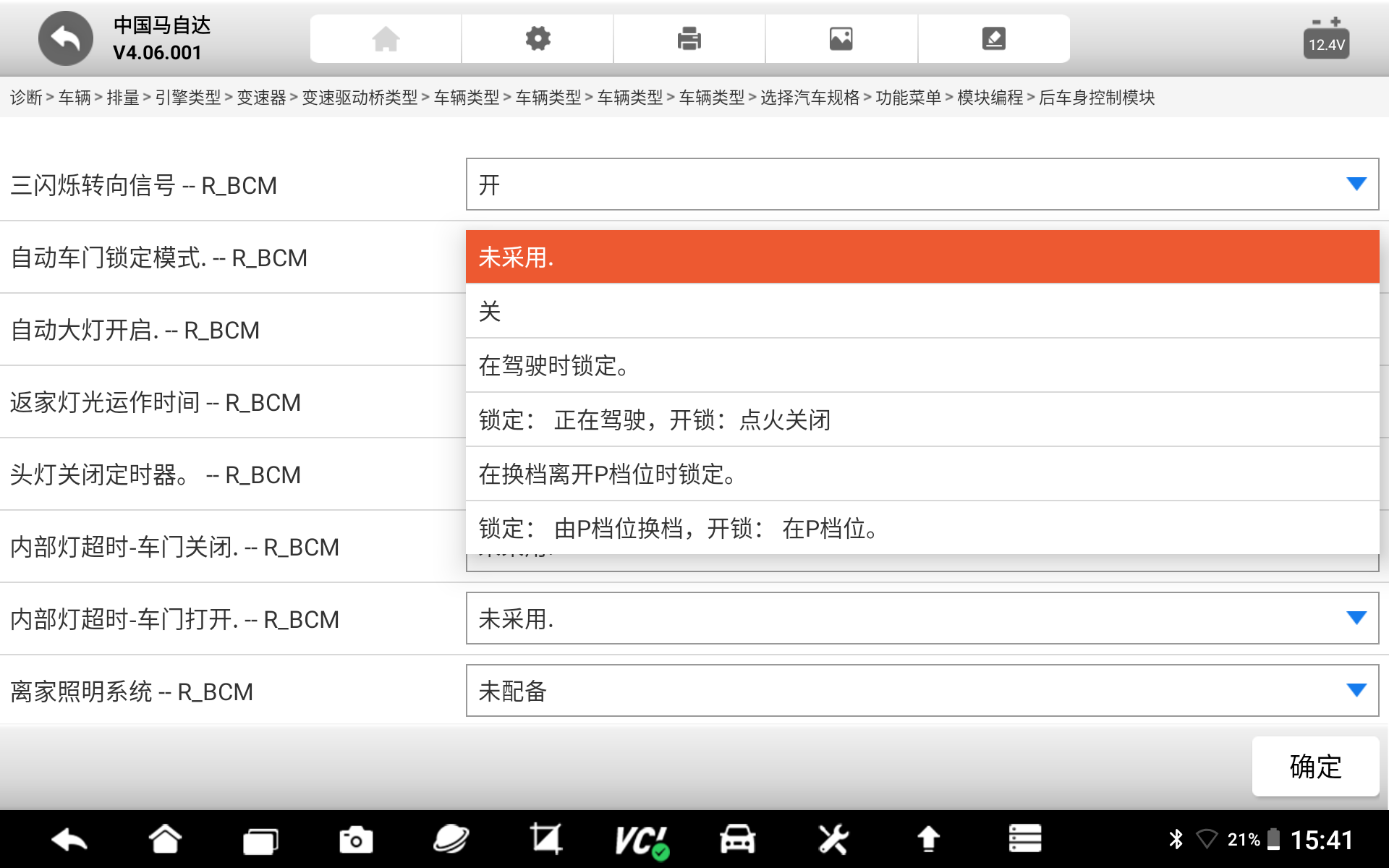Click the edit note icon
Image resolution: width=1389 pixels, height=868 pixels.
point(993,39)
